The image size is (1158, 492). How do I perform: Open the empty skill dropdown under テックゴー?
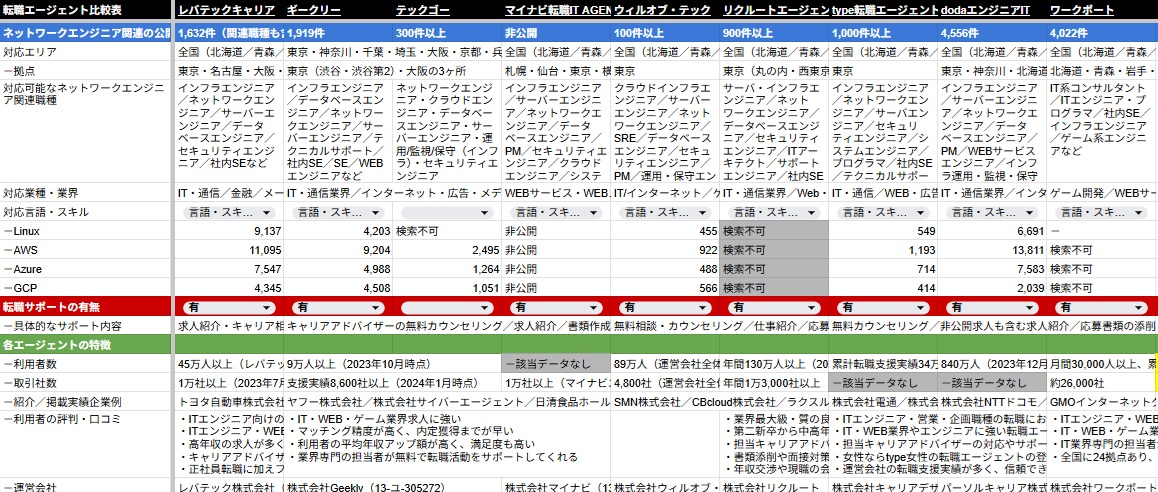[447, 212]
